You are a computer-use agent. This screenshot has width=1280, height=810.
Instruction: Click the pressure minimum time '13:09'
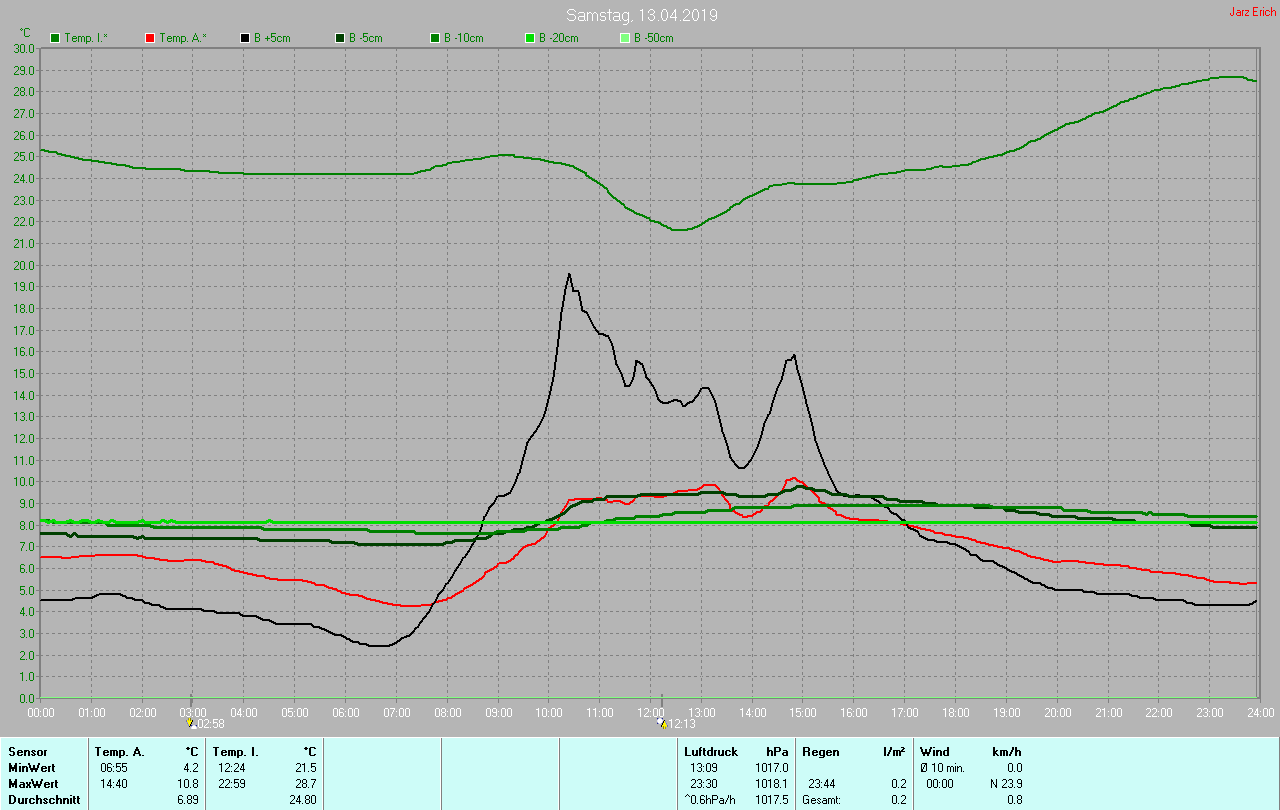pyautogui.click(x=704, y=767)
